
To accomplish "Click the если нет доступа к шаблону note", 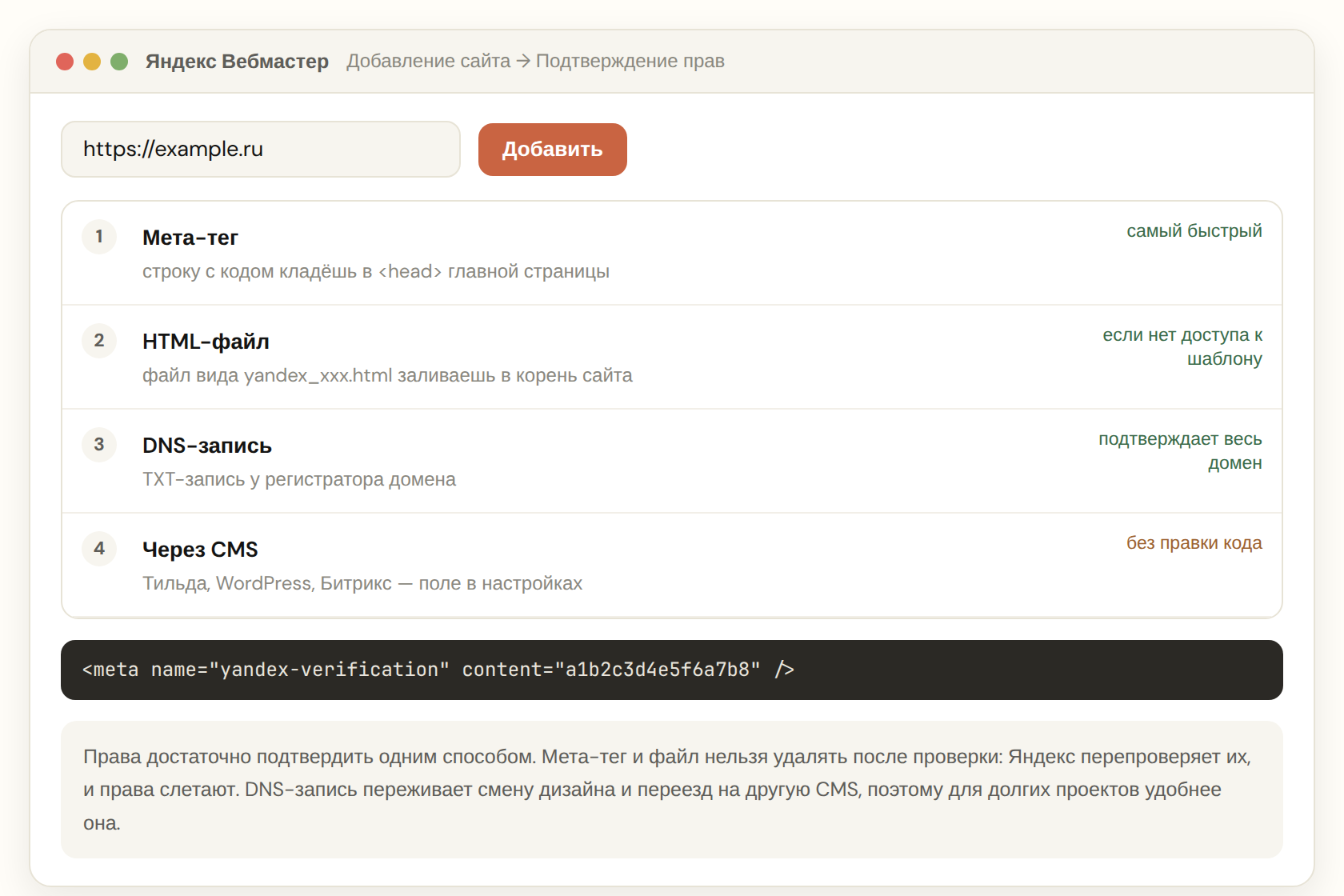I will pyautogui.click(x=1182, y=346).
